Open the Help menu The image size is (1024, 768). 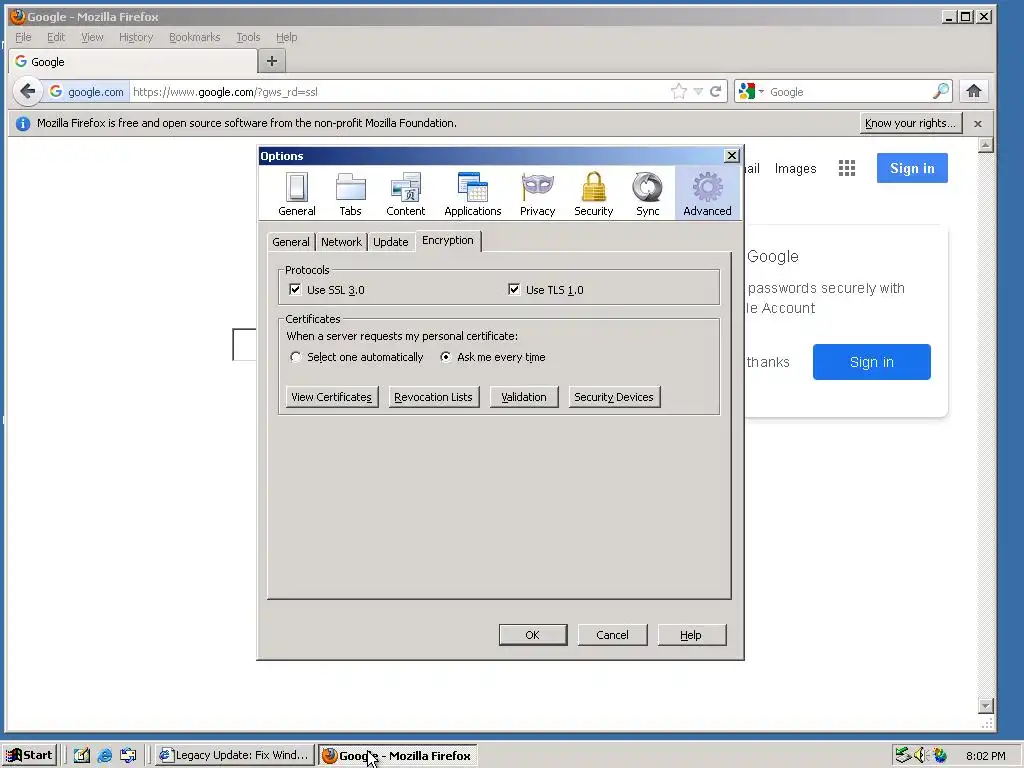tap(286, 37)
